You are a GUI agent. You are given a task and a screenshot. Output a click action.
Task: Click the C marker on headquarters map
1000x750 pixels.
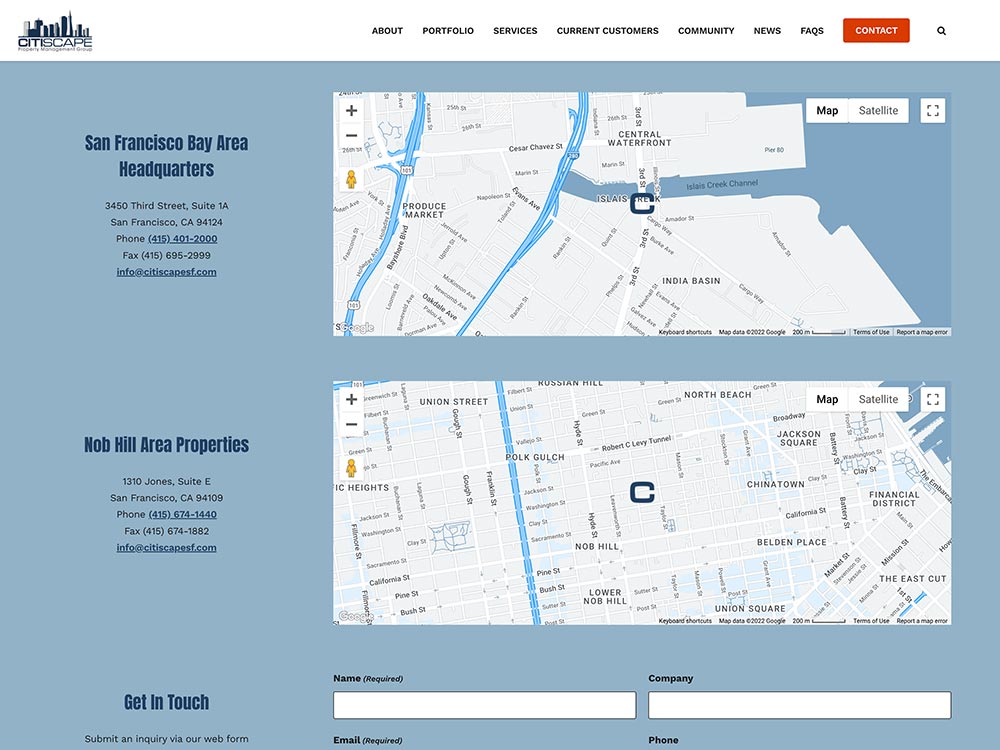642,203
